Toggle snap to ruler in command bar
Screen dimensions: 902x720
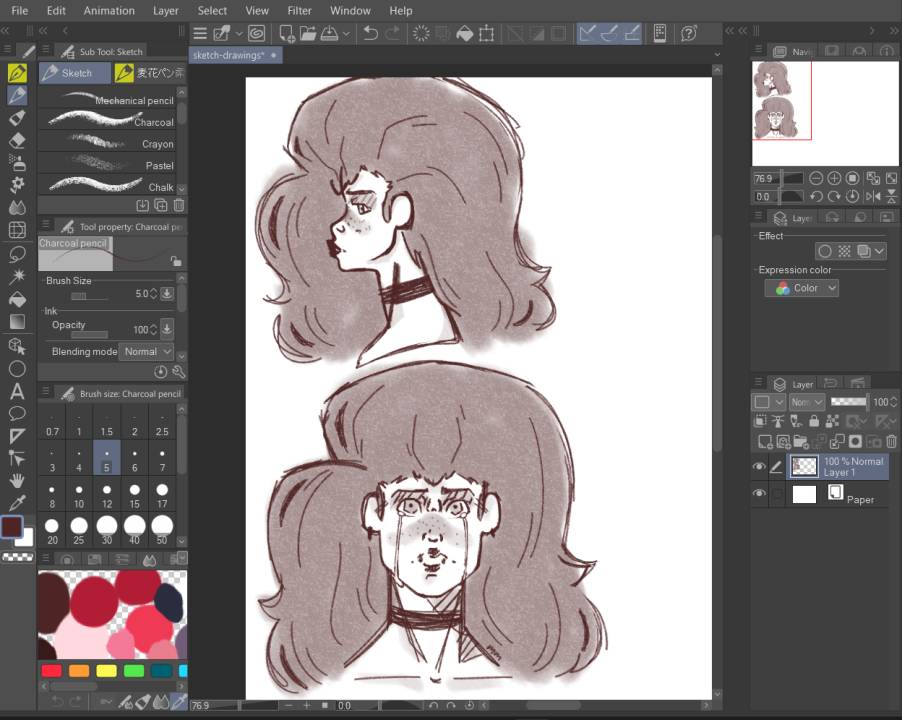tap(587, 33)
